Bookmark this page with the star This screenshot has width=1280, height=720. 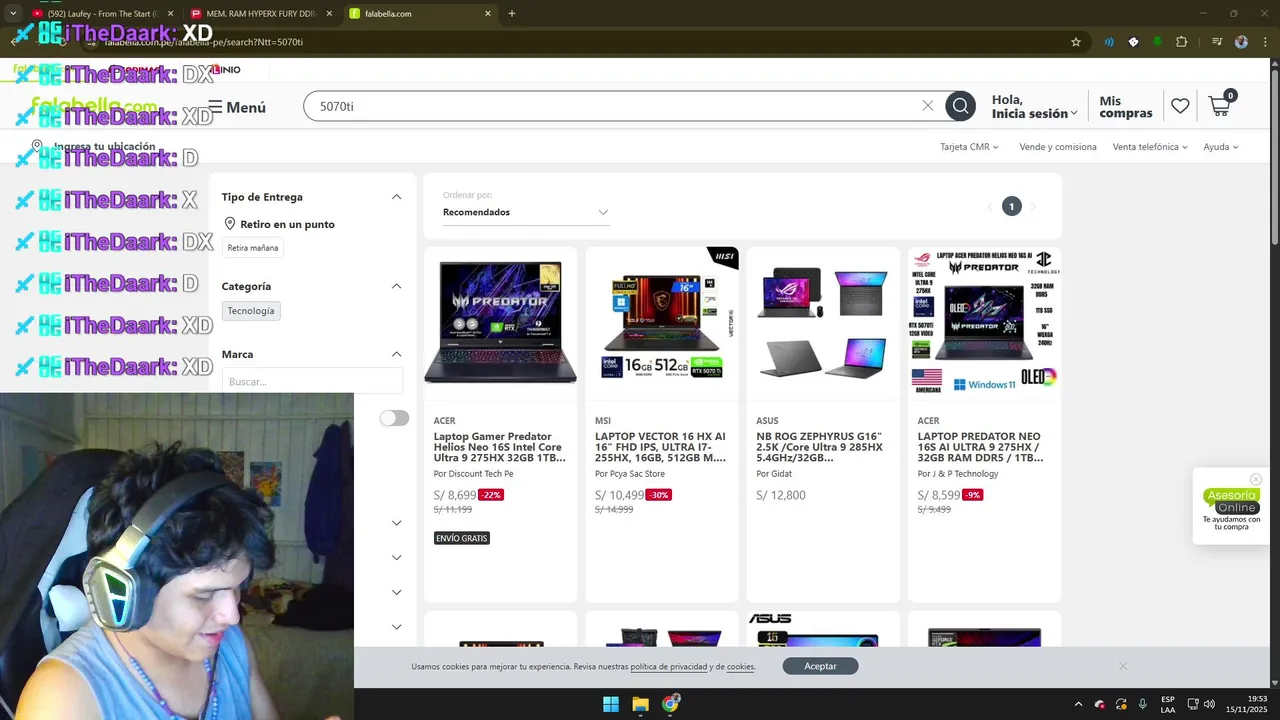click(1076, 42)
